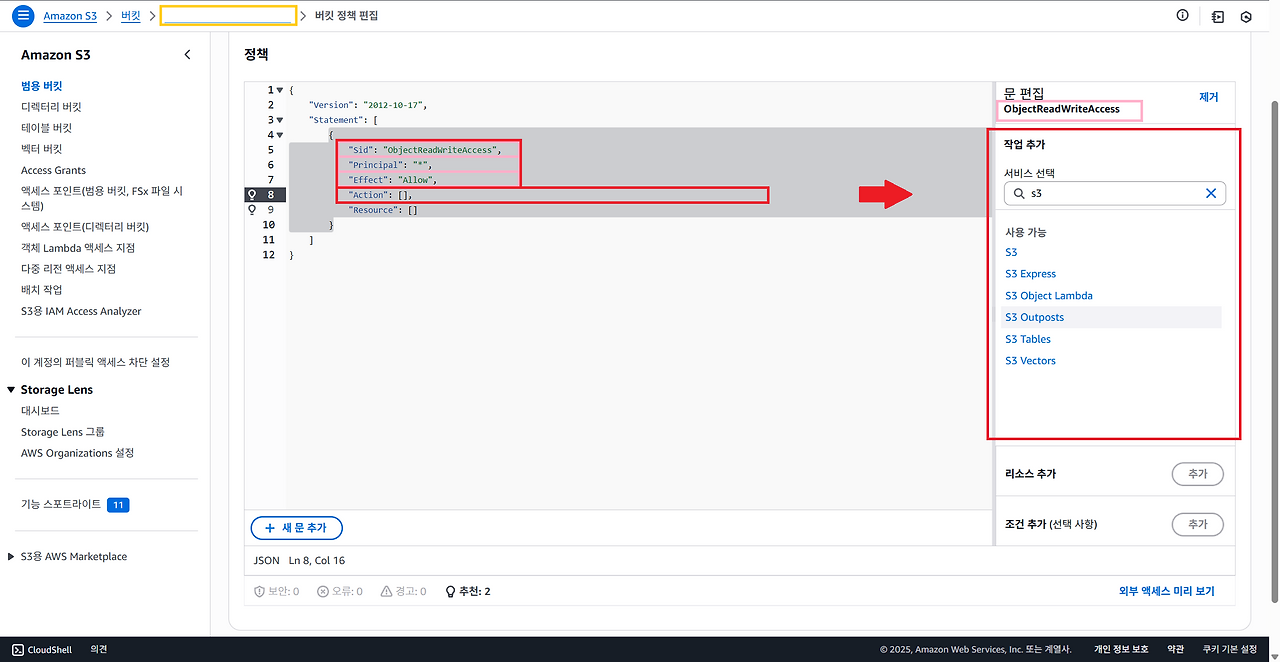The height and width of the screenshot is (662, 1280).
Task: Open CloudShell in footer
Action: point(41,650)
